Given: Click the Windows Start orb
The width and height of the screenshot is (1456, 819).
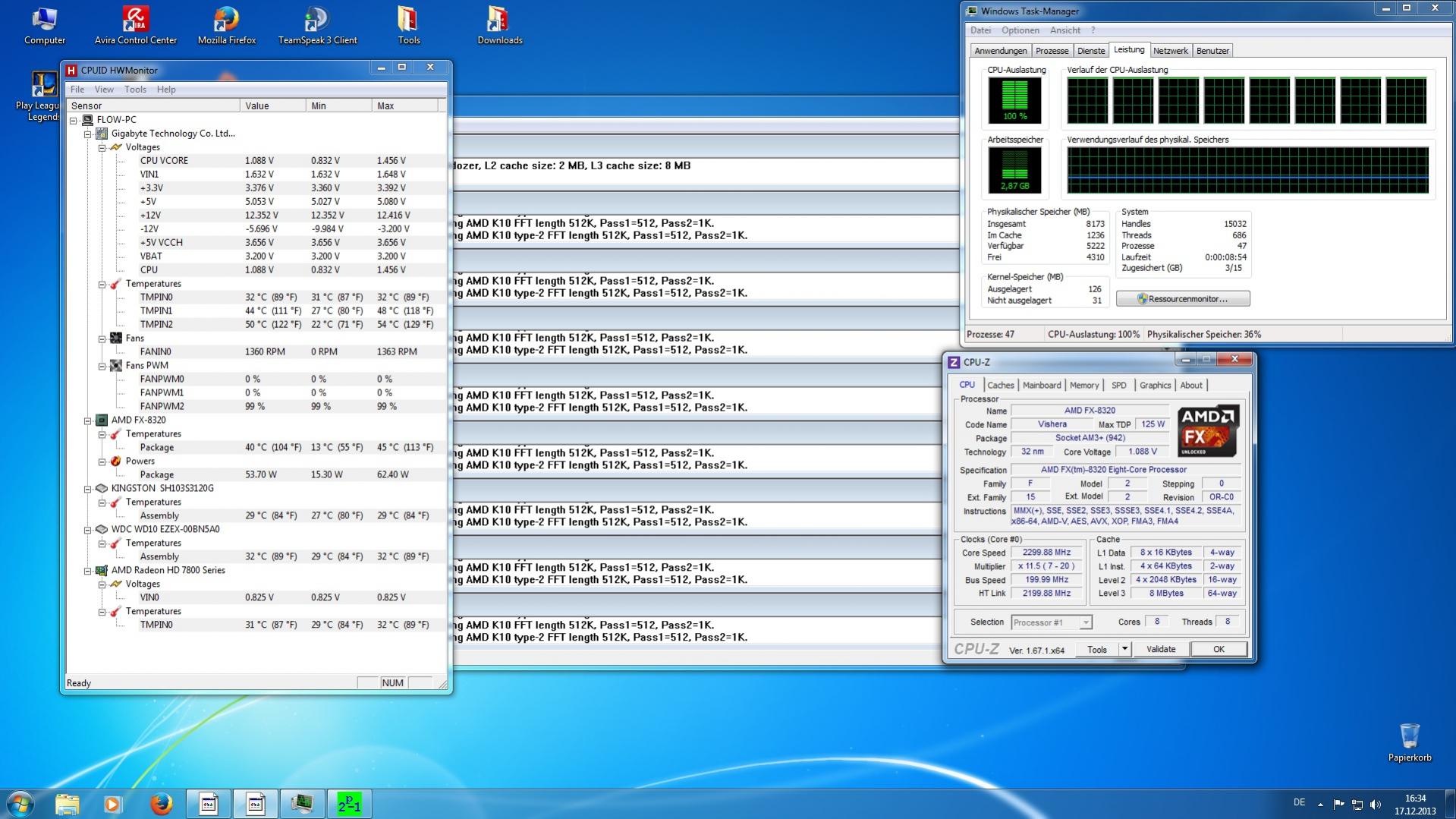Looking at the screenshot, I should click(x=20, y=804).
